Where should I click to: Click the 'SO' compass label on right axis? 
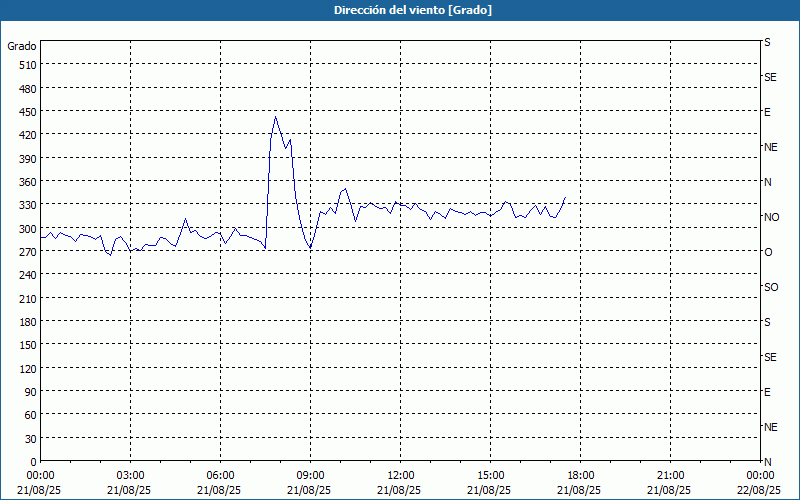point(771,287)
